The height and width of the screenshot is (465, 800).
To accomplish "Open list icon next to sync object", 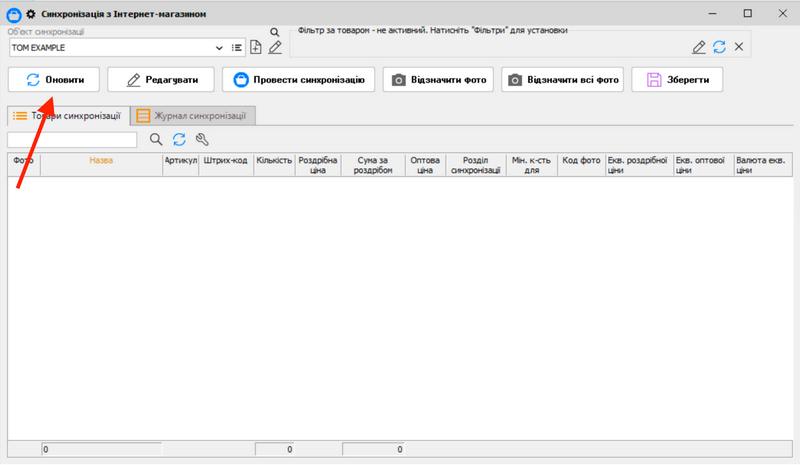I will (237, 47).
